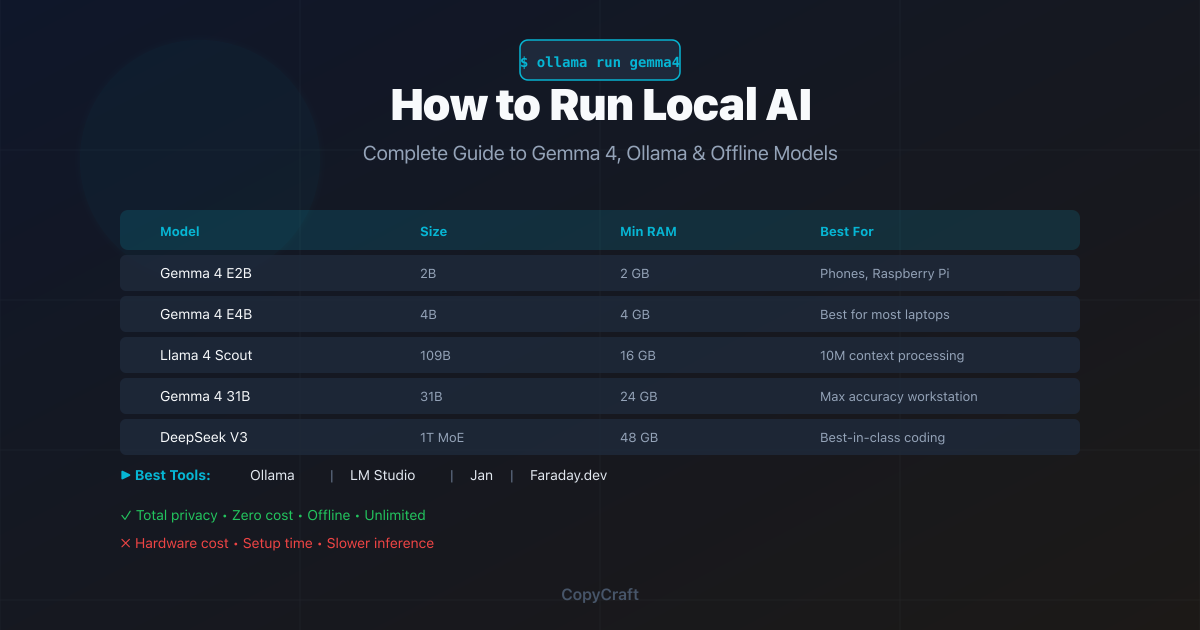Click the 'Best Tools:' label
1200x630 pixels.
point(172,475)
